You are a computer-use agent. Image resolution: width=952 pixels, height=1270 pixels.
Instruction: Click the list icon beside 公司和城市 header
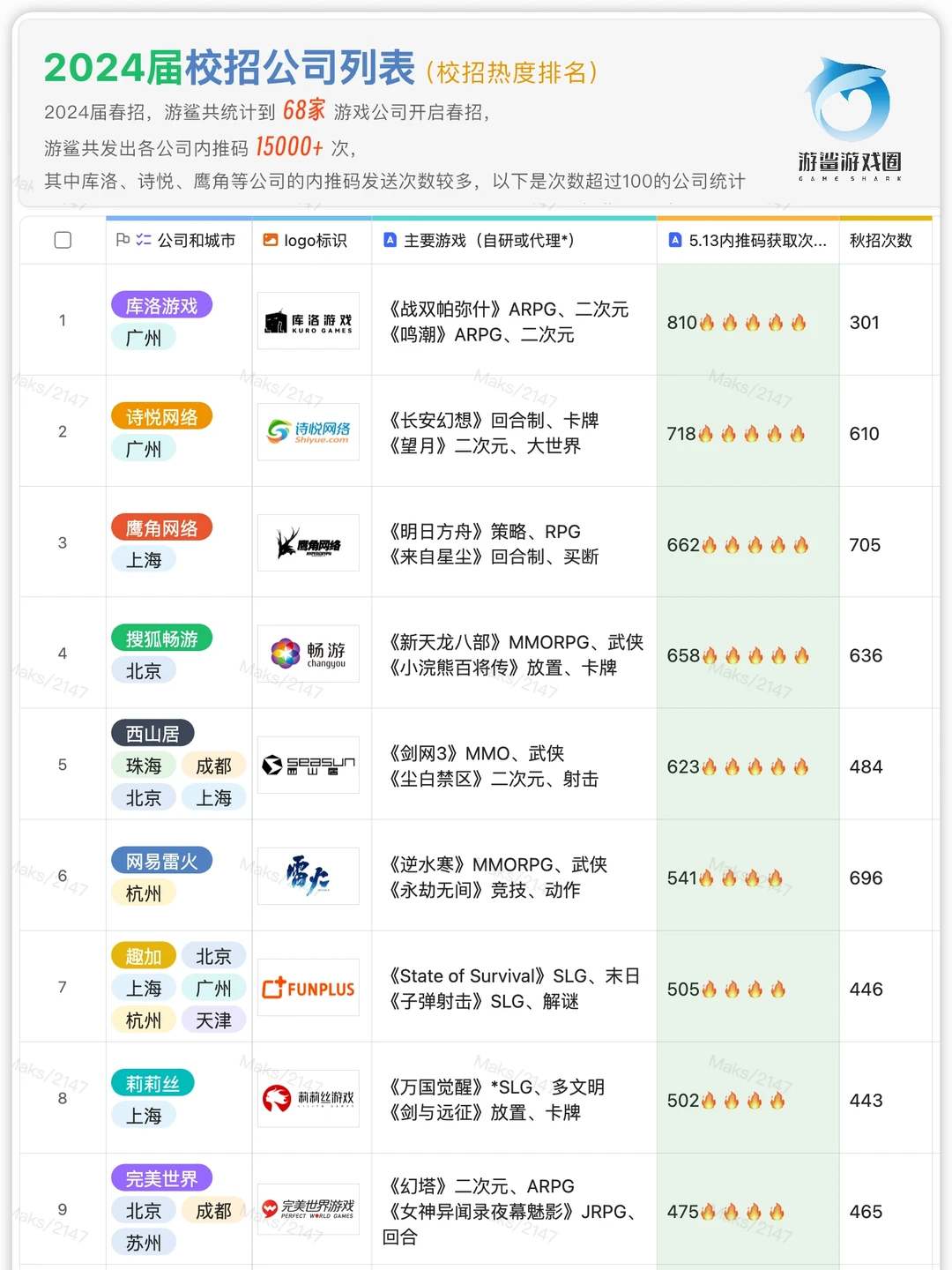point(144,240)
